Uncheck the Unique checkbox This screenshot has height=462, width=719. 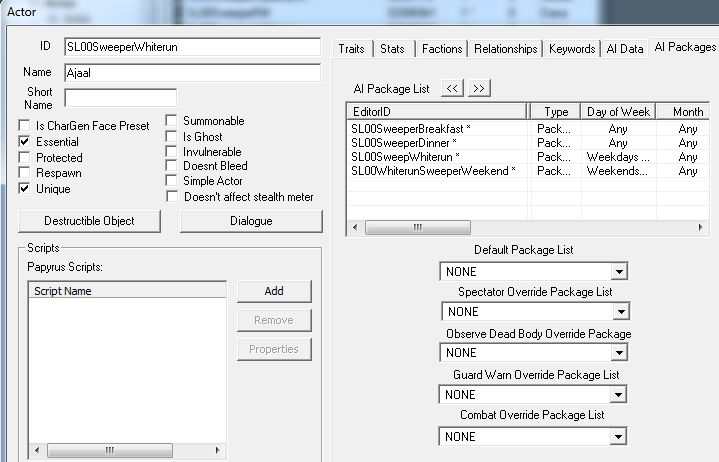24,188
